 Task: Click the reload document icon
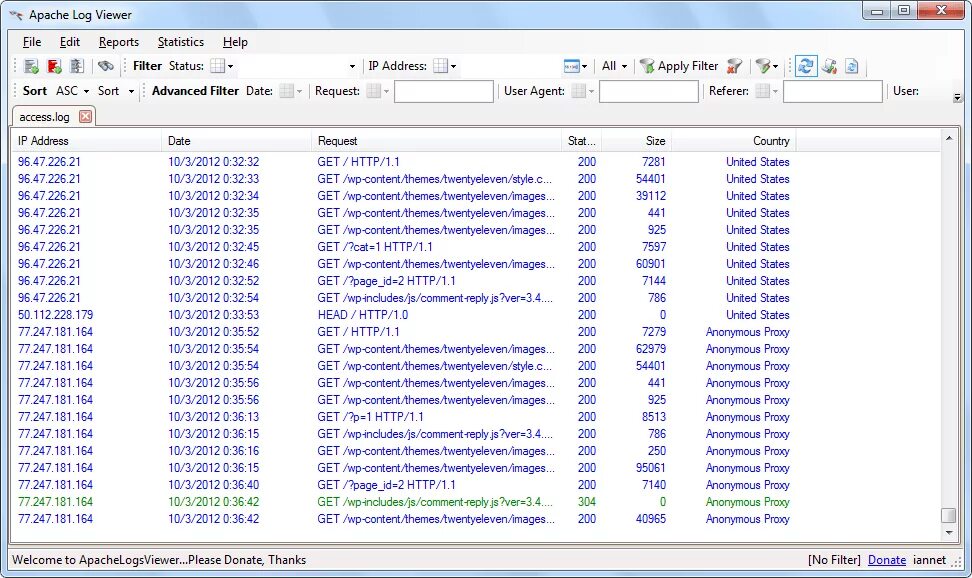click(852, 66)
